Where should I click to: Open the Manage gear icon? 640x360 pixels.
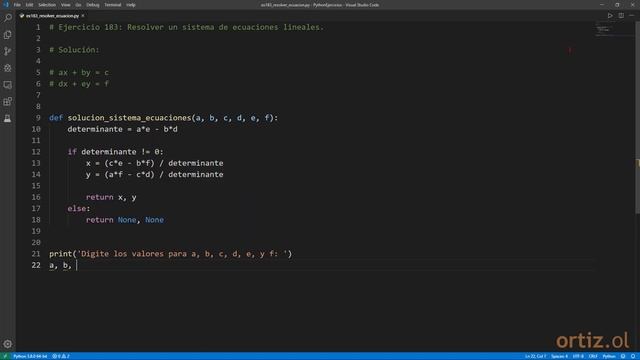[7, 344]
